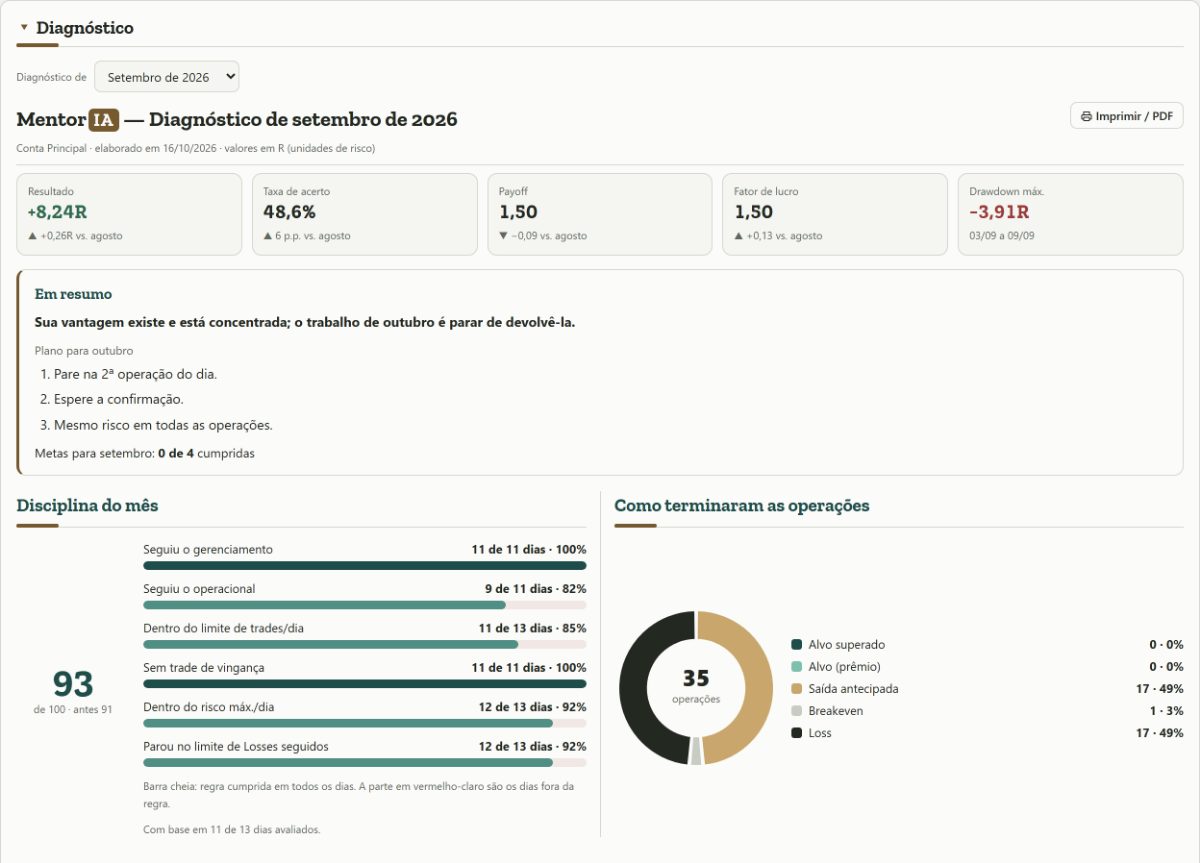This screenshot has width=1200, height=863.
Task: Click the Fator de lucro 1,50 card
Action: 835,214
